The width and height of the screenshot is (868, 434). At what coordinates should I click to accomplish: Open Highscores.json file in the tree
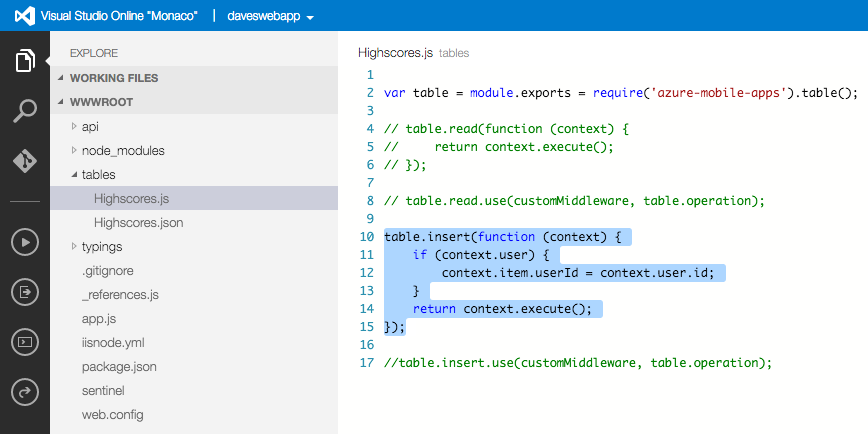tap(138, 222)
